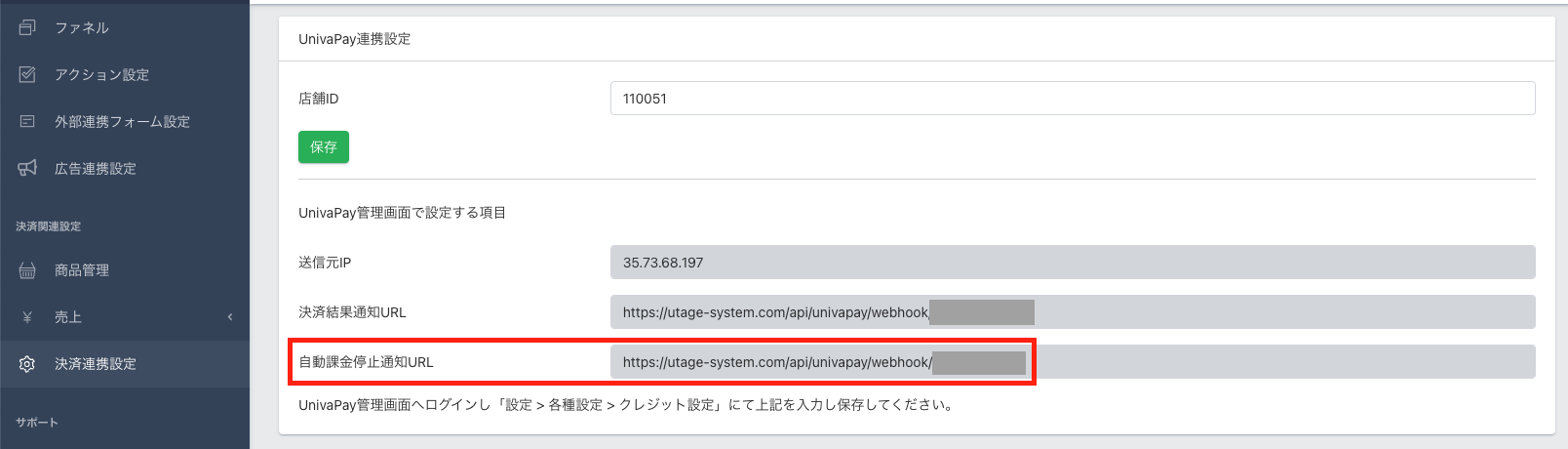Click the 送信元IP field showing 35.73.68.197
The image size is (1568, 449).
1072,263
